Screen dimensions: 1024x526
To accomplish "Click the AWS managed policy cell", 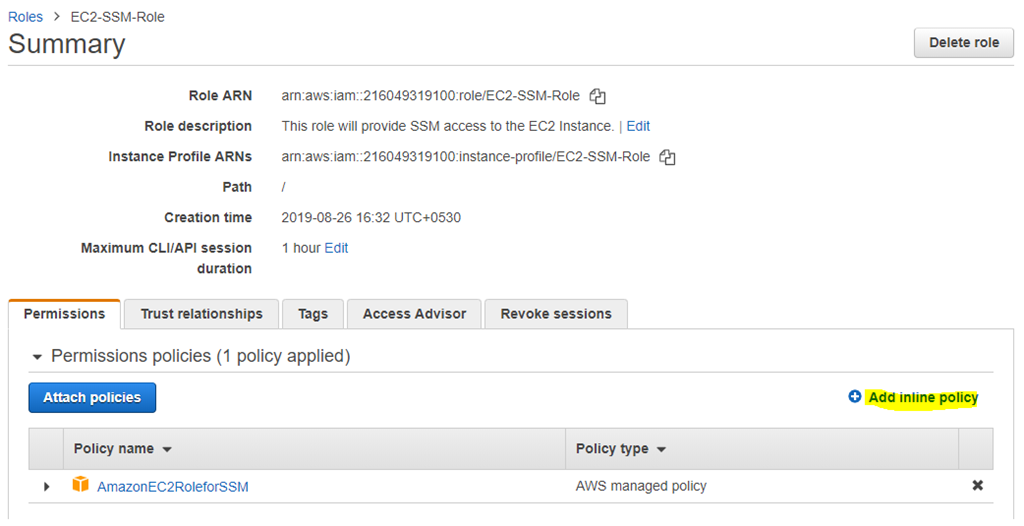I will [x=641, y=486].
